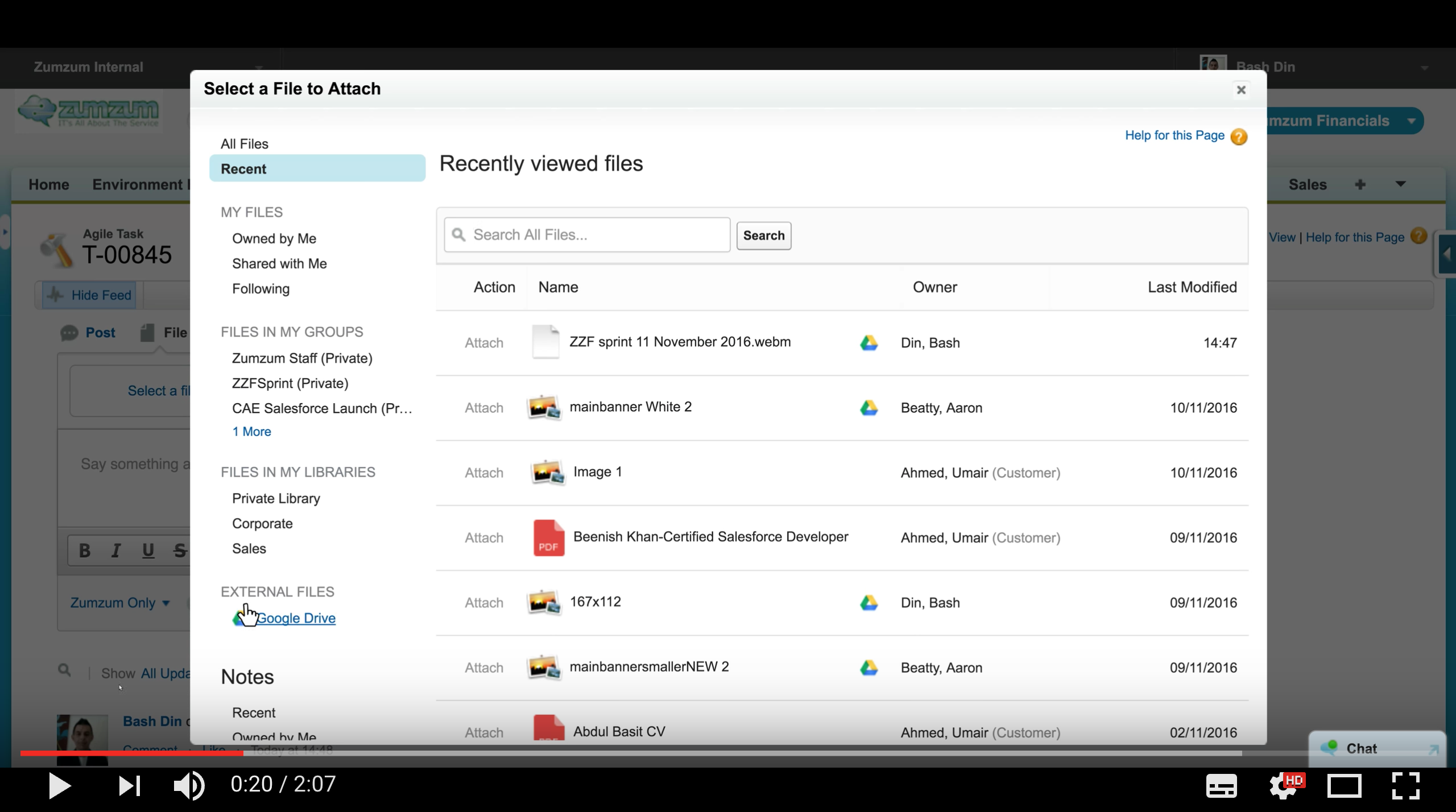This screenshot has width=1456, height=812.
Task: Attach ZZF sprint 11 November 2016.webm
Action: pyautogui.click(x=484, y=343)
